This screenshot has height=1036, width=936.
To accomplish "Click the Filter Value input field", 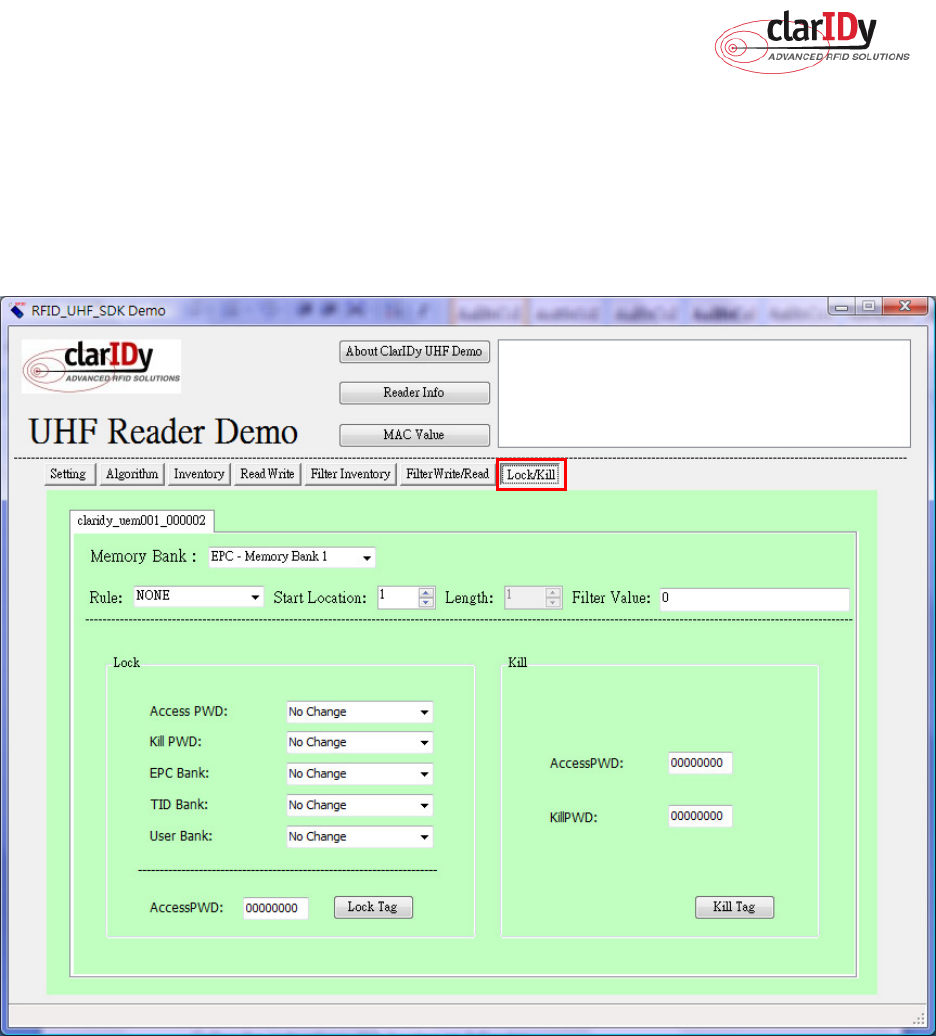I will click(754, 599).
